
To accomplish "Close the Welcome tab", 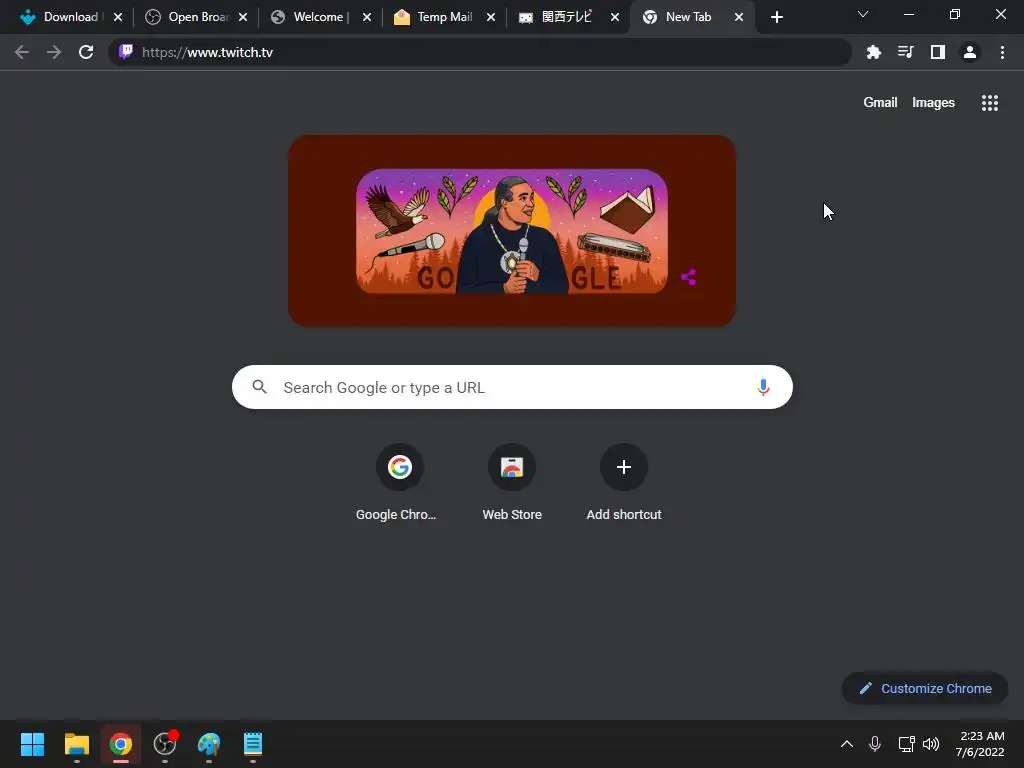I will pyautogui.click(x=366, y=17).
